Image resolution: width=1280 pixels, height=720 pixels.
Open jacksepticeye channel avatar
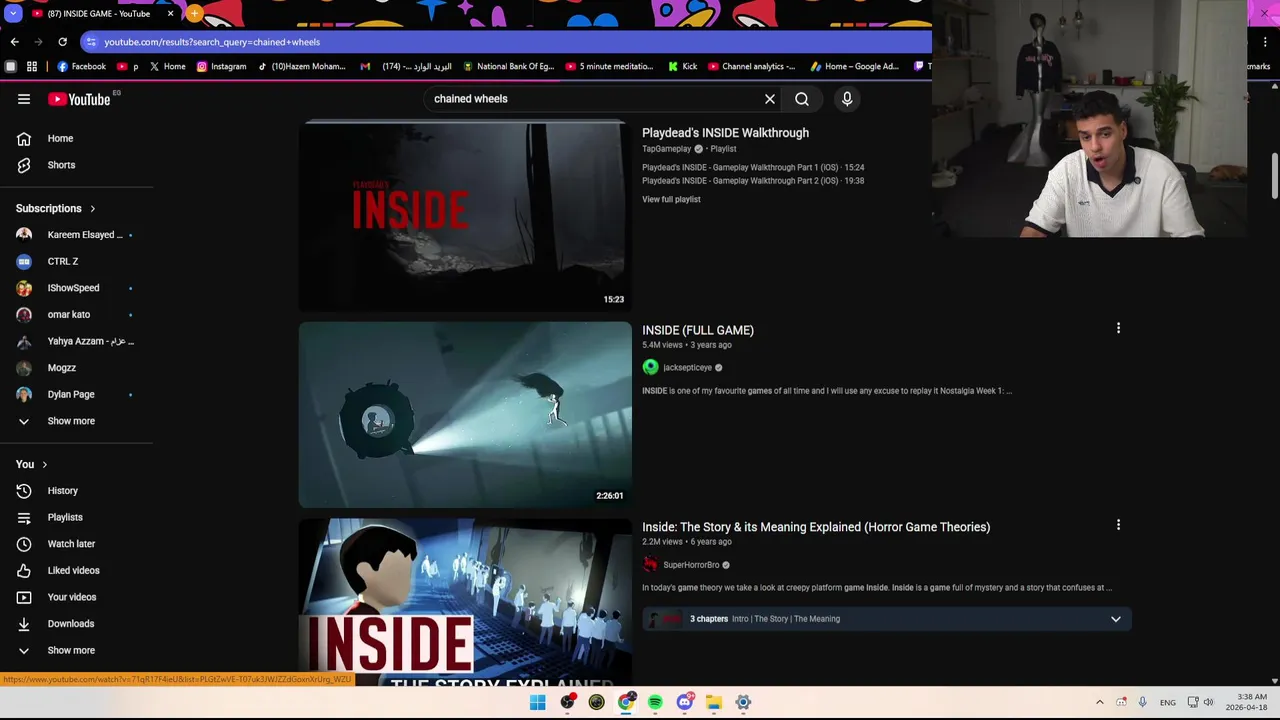pyautogui.click(x=651, y=367)
